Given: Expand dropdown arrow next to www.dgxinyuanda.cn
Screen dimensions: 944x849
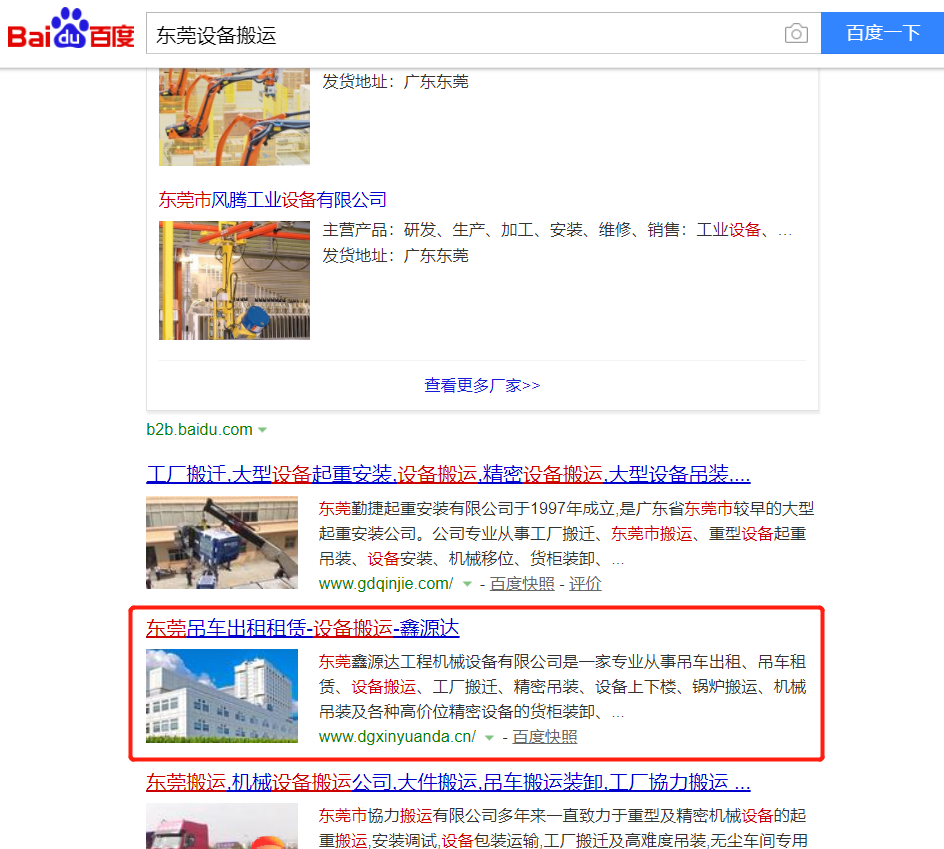Looking at the screenshot, I should tap(489, 738).
